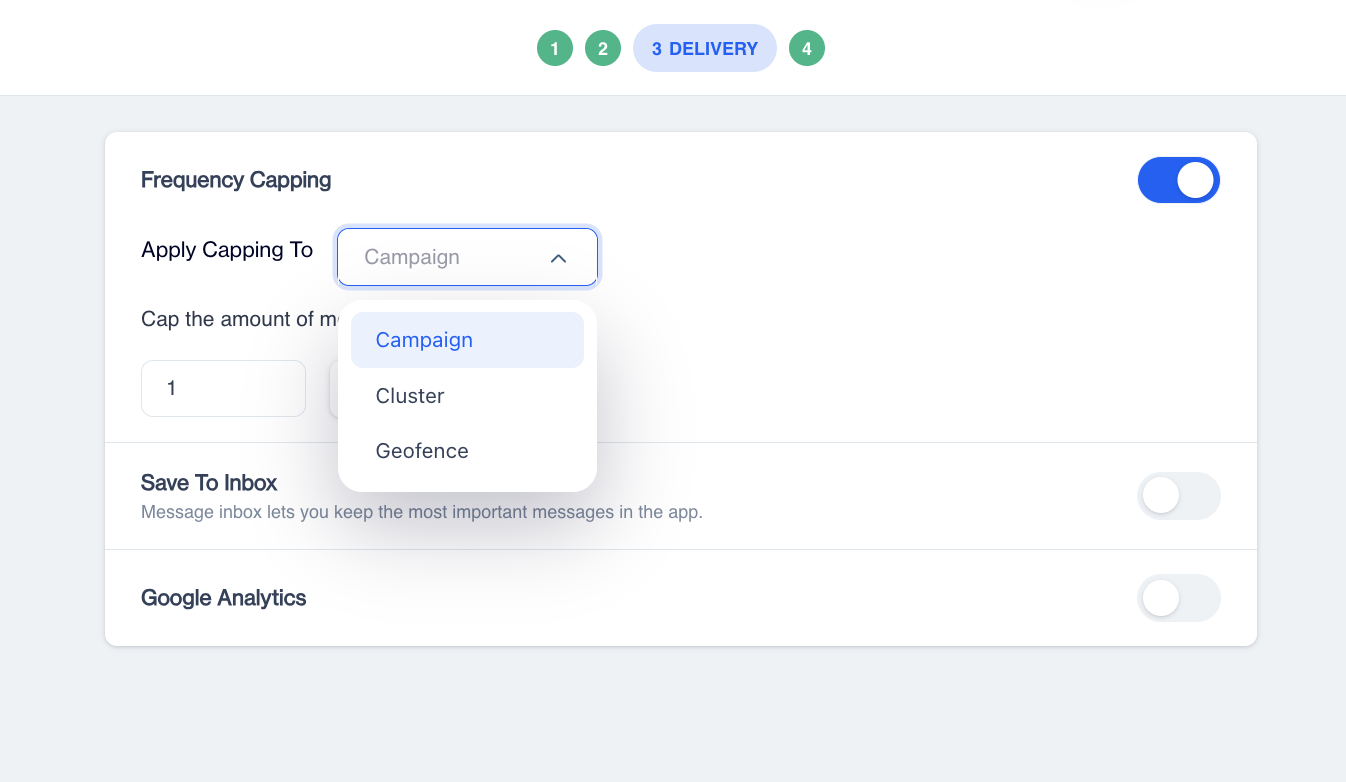Image resolution: width=1346 pixels, height=782 pixels.
Task: Collapse the dropdown using the chevron arrow
Action: click(x=559, y=258)
